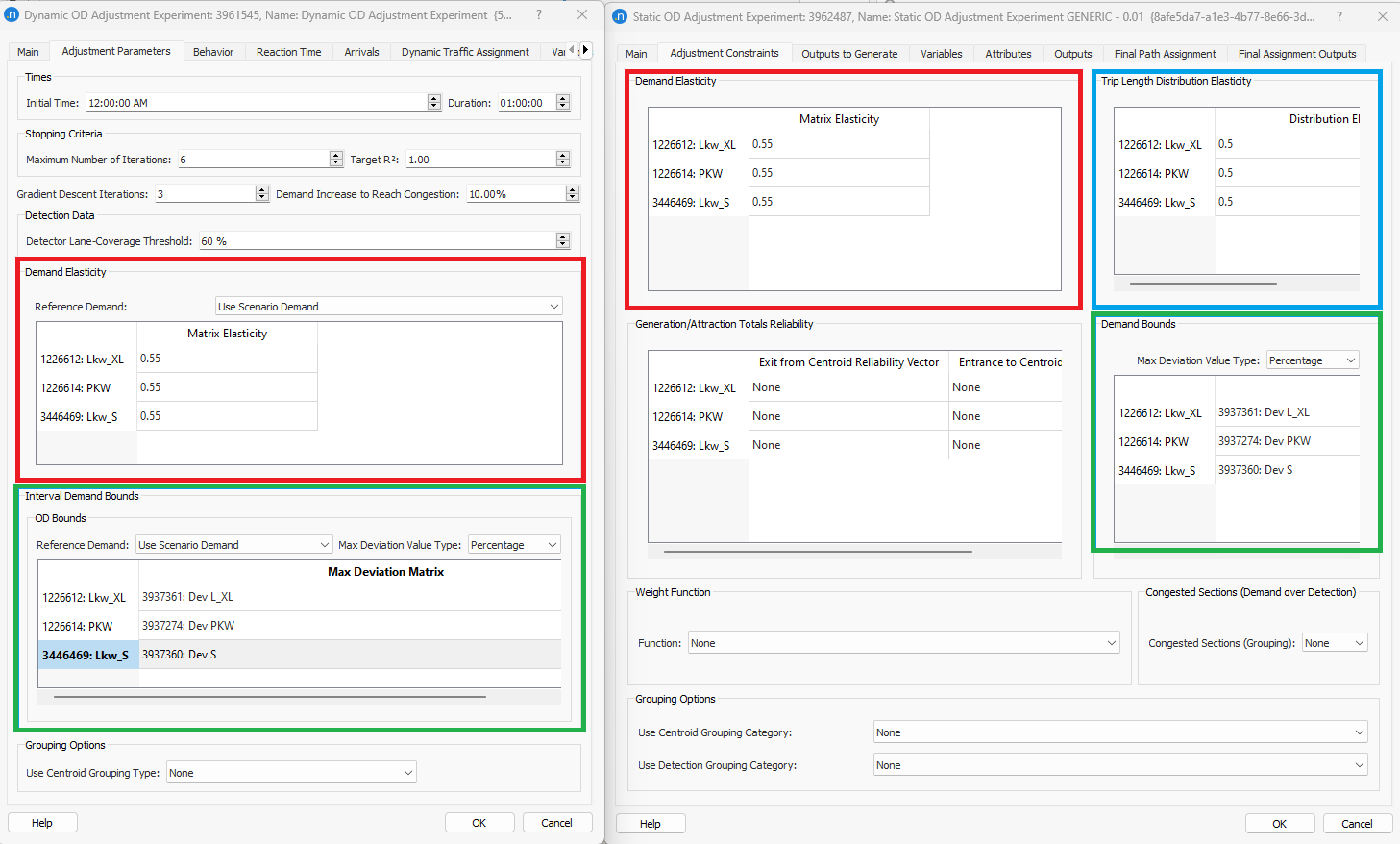Screen dimensions: 1400x844
Task: Switch to the Behavior tab
Action: click(x=213, y=52)
